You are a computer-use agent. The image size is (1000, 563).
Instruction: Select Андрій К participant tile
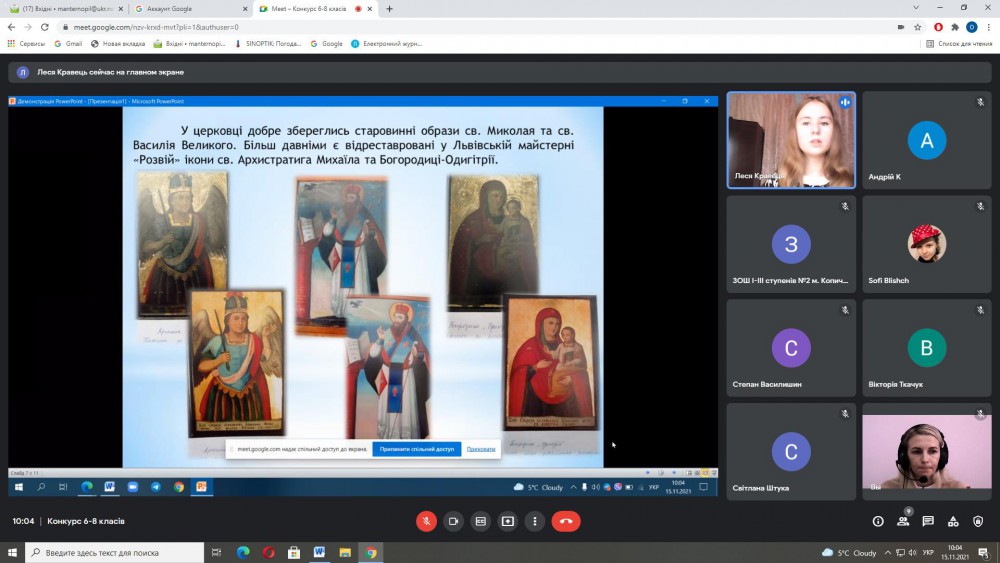(x=927, y=140)
